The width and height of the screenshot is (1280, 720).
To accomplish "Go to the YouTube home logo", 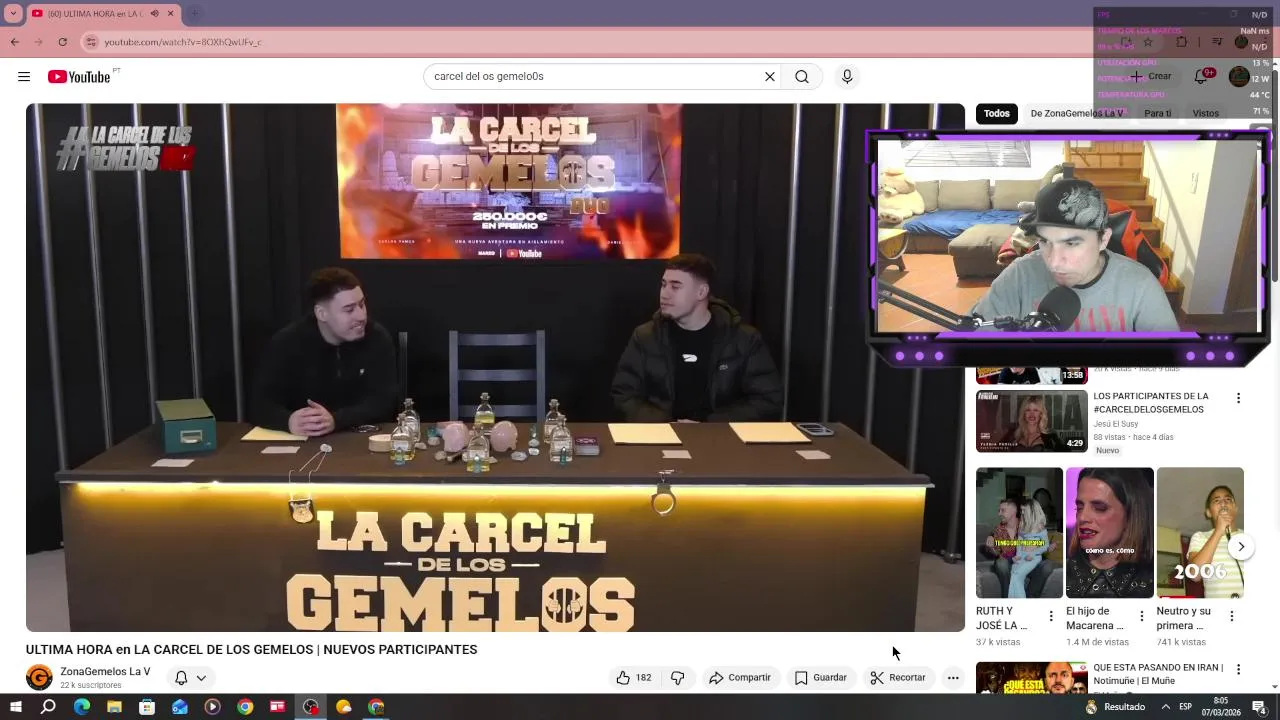I will [79, 77].
